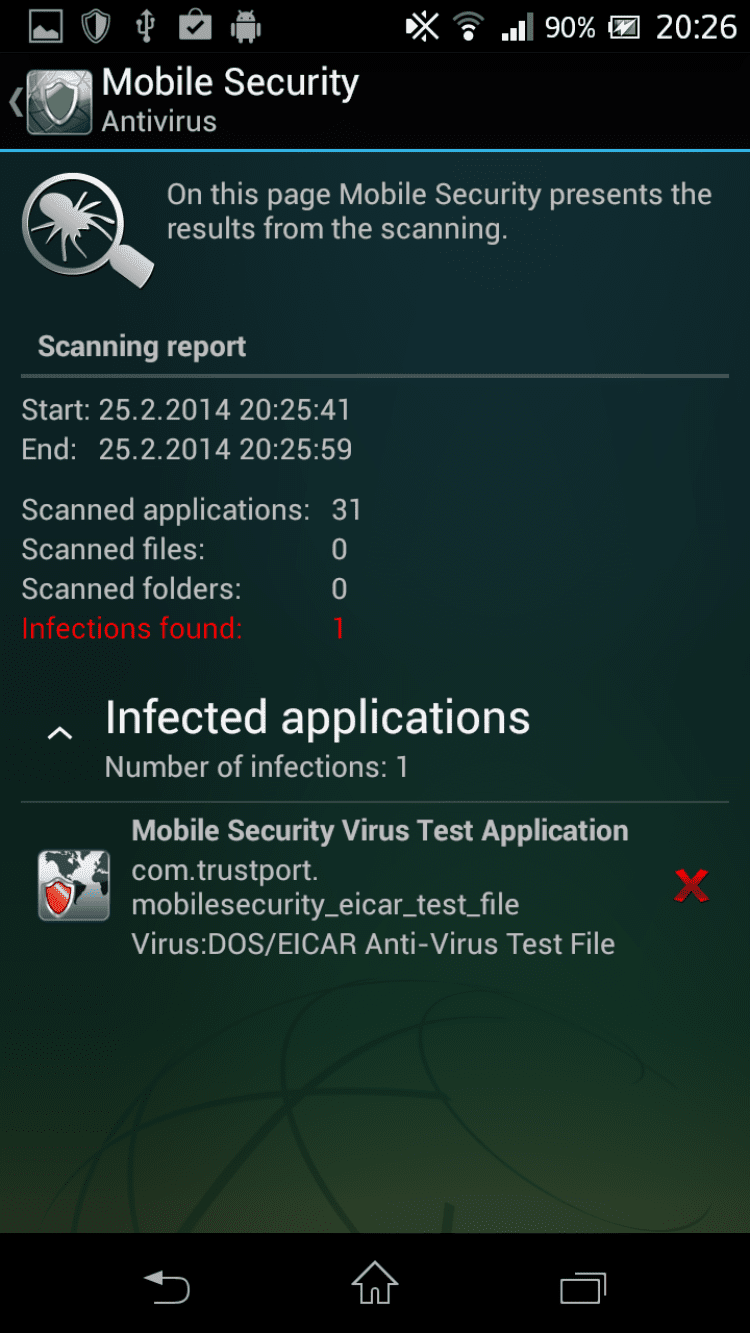Remove infected app with red X
This screenshot has width=750, height=1333.
coord(691,885)
